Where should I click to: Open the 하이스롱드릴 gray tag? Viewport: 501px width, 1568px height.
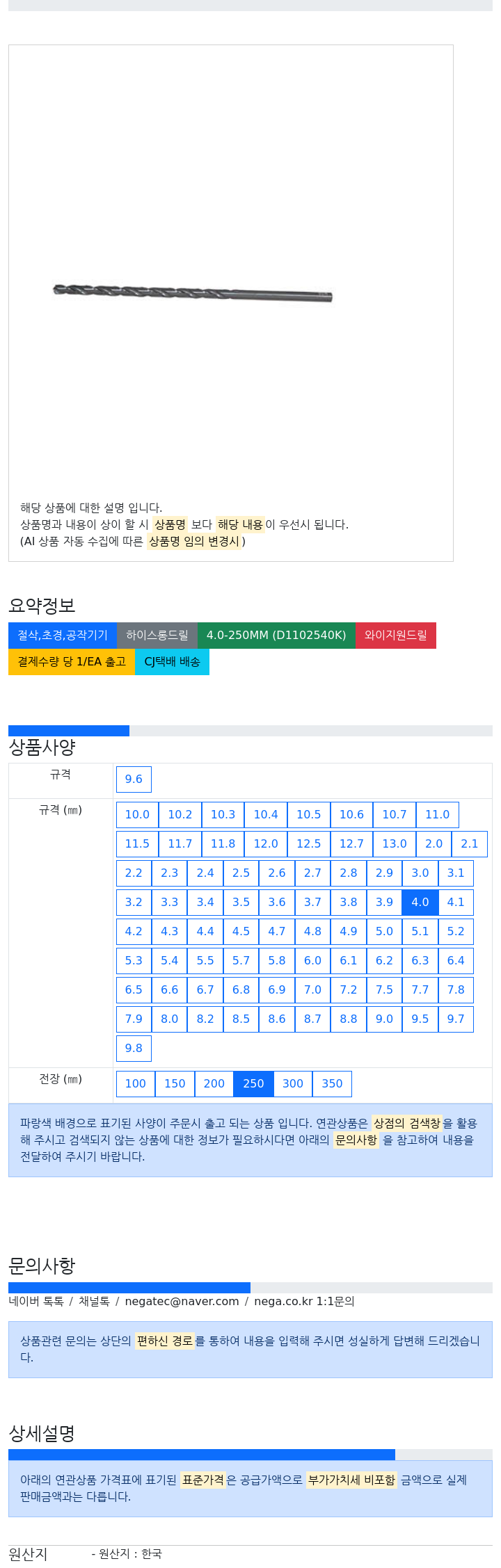point(157,636)
